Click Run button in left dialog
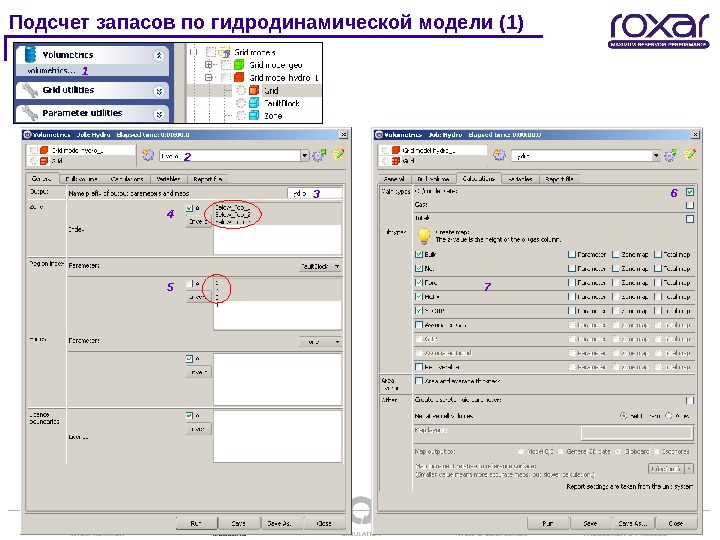The width and height of the screenshot is (720, 540). coord(196,523)
